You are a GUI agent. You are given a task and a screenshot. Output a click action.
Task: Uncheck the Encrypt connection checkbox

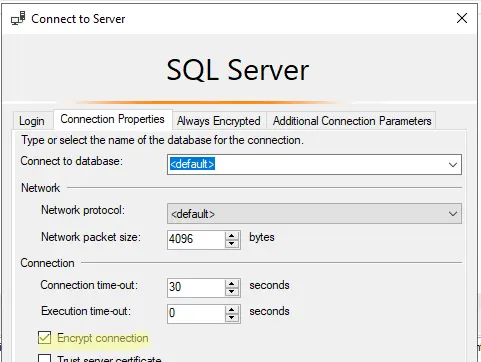tap(45, 338)
